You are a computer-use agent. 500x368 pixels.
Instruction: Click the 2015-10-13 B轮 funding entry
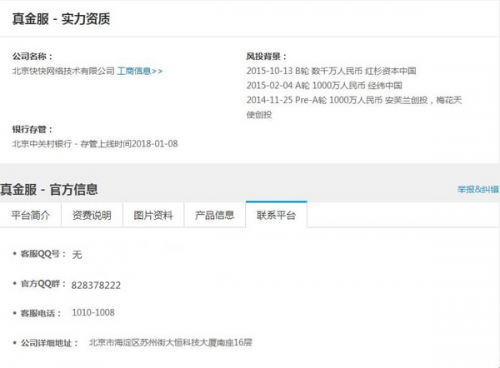[x=331, y=71]
